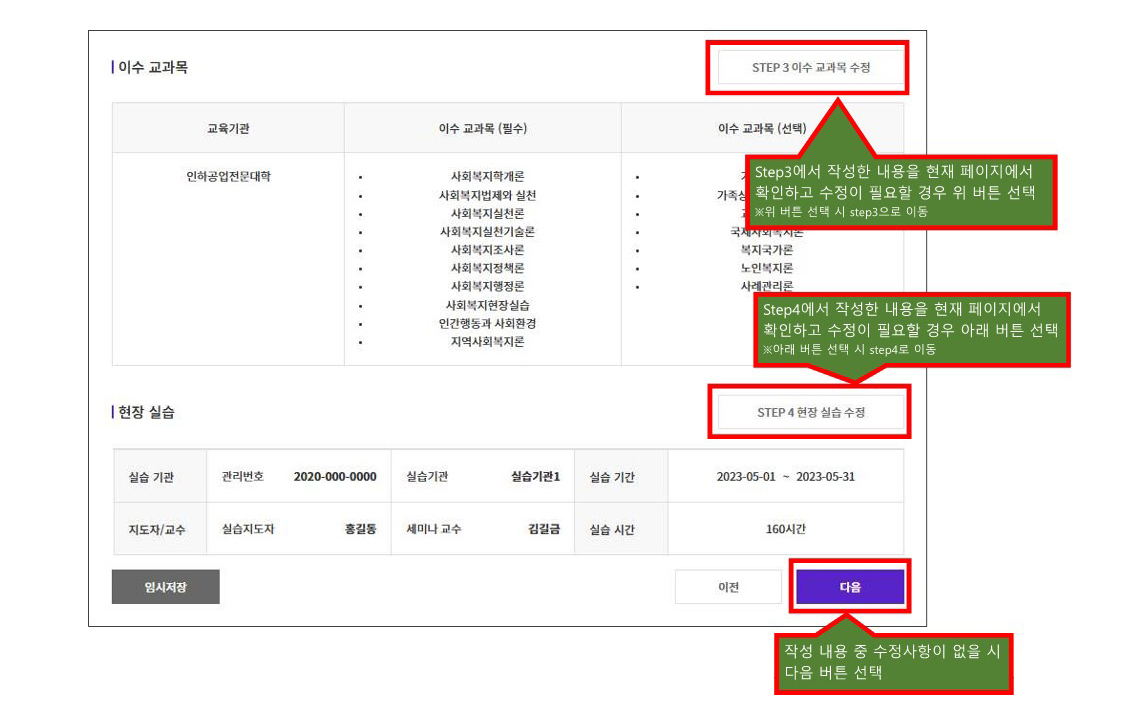Click the course 사회복지현장실습
Screen dimensions: 1123x725
487,305
